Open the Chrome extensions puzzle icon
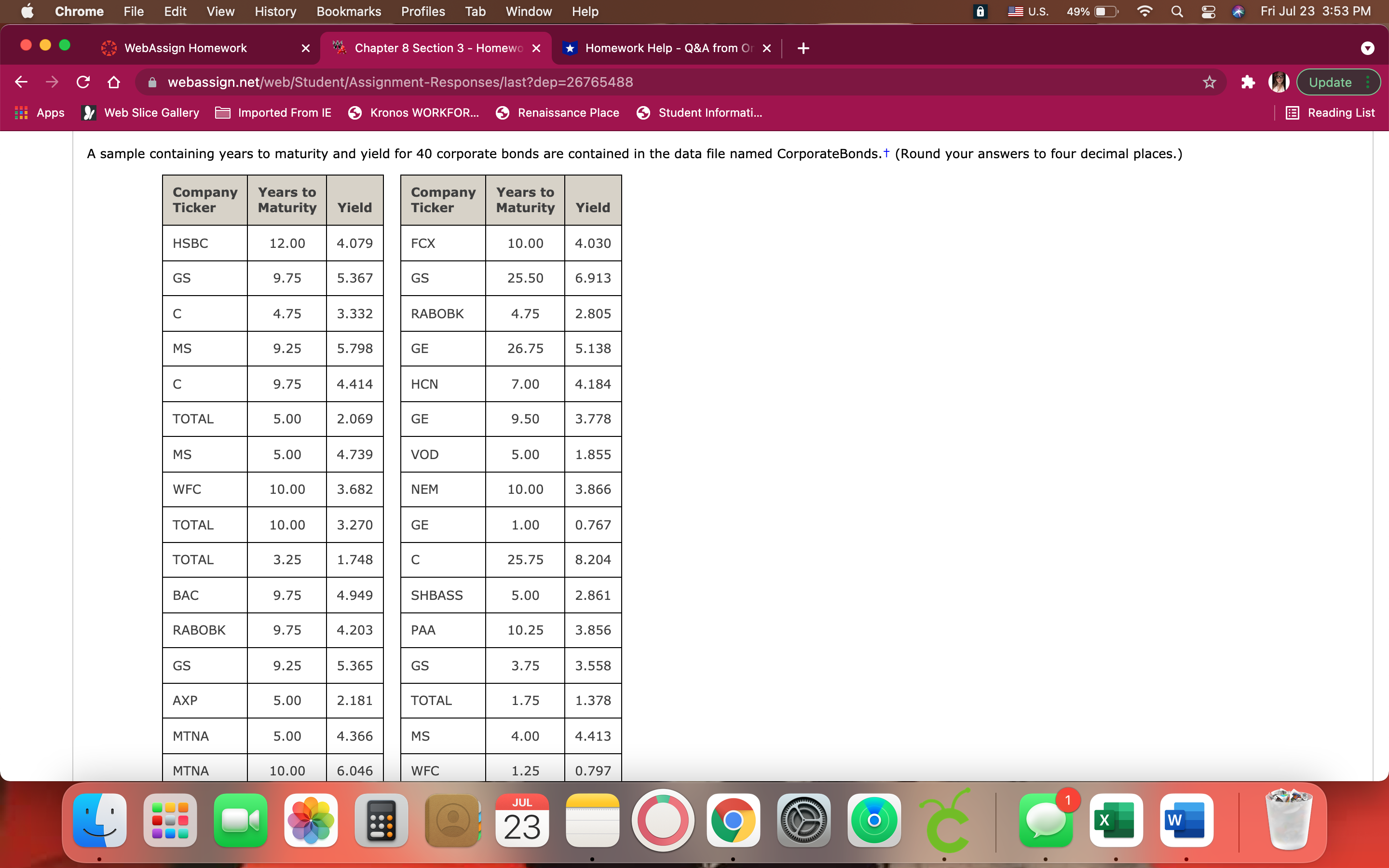The image size is (1389, 868). (x=1247, y=81)
